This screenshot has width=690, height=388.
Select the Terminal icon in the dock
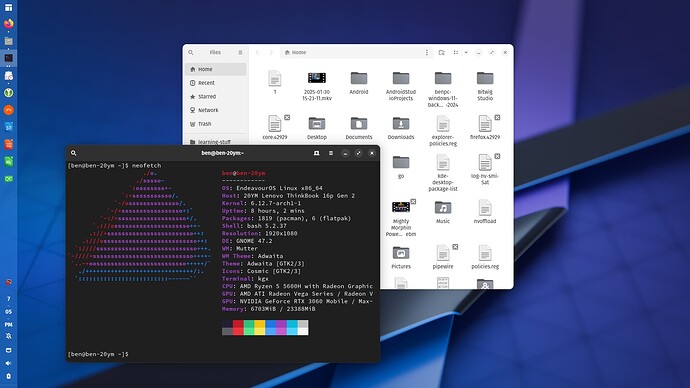point(8,58)
